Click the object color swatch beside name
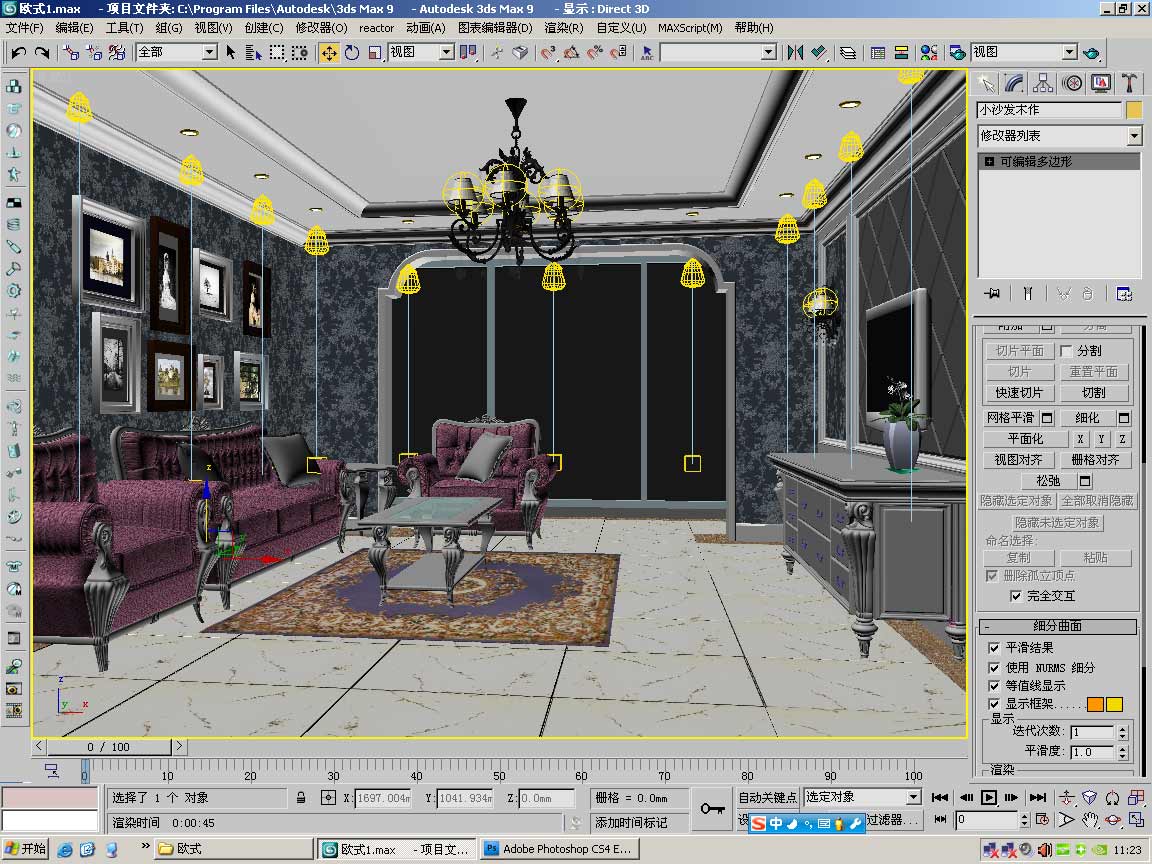Viewport: 1152px width, 864px height. point(1134,110)
